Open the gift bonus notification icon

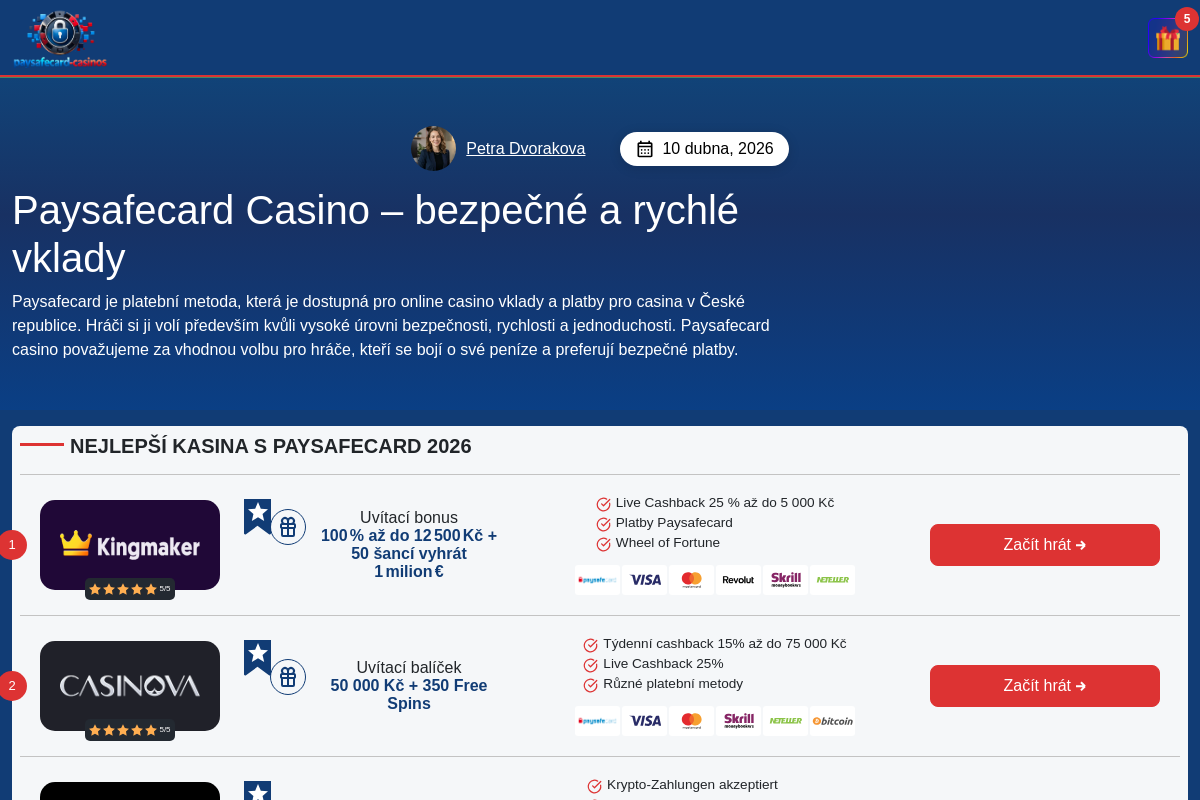click(1167, 38)
